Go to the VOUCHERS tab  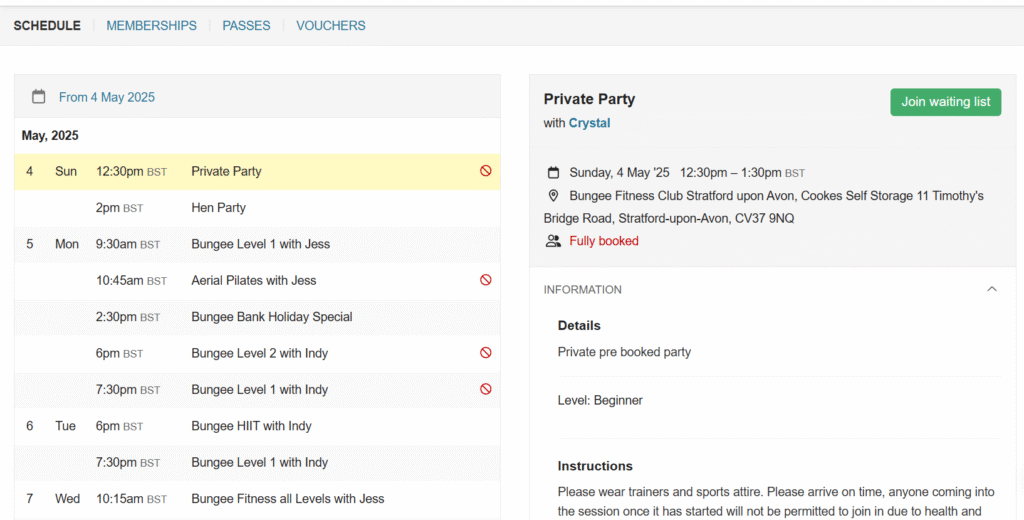click(330, 25)
